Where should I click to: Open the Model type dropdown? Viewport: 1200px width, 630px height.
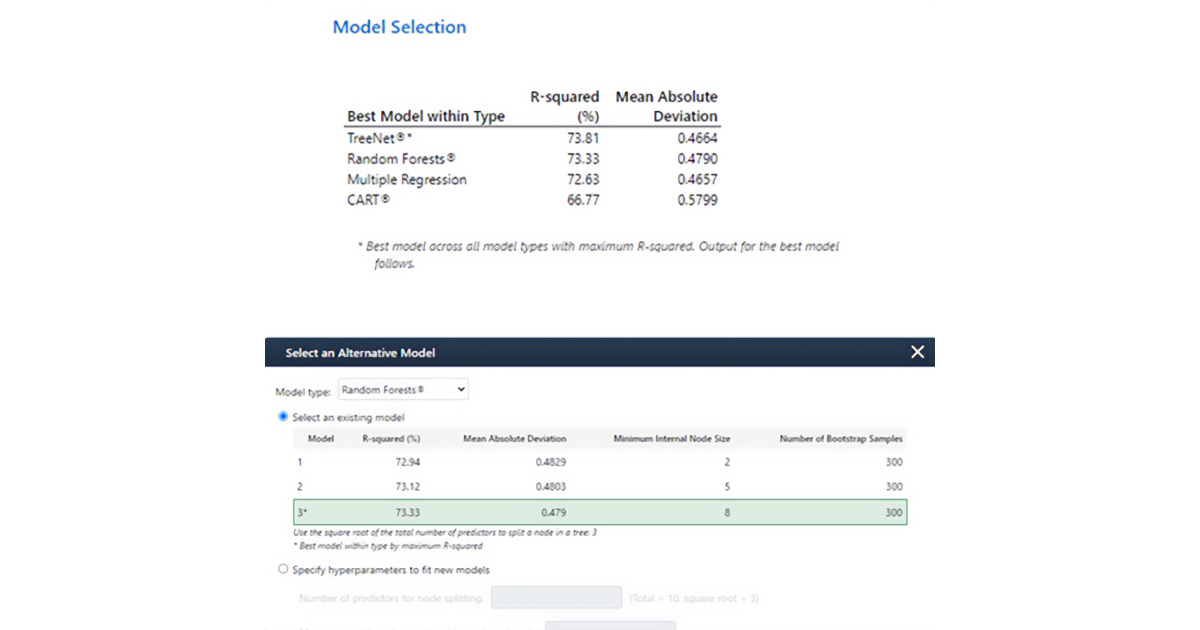pos(402,390)
